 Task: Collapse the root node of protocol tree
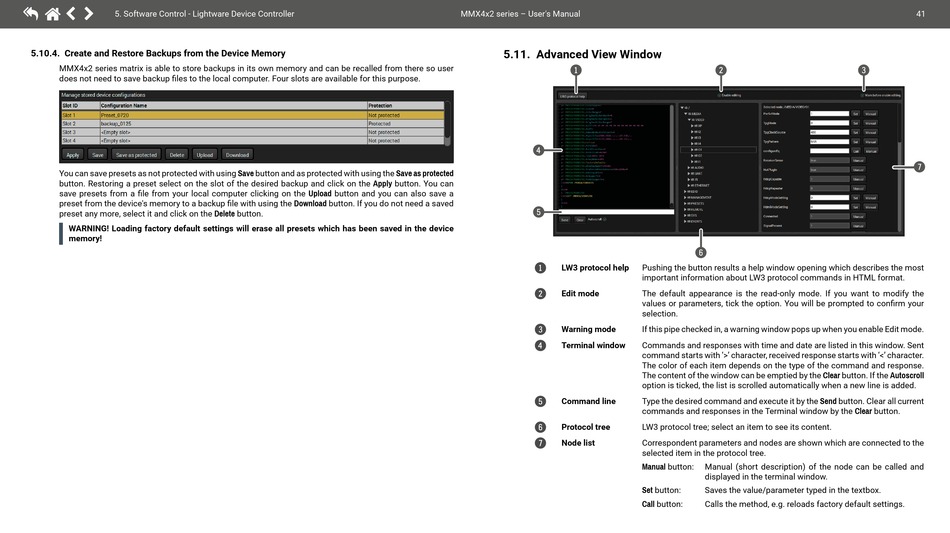coord(682,108)
